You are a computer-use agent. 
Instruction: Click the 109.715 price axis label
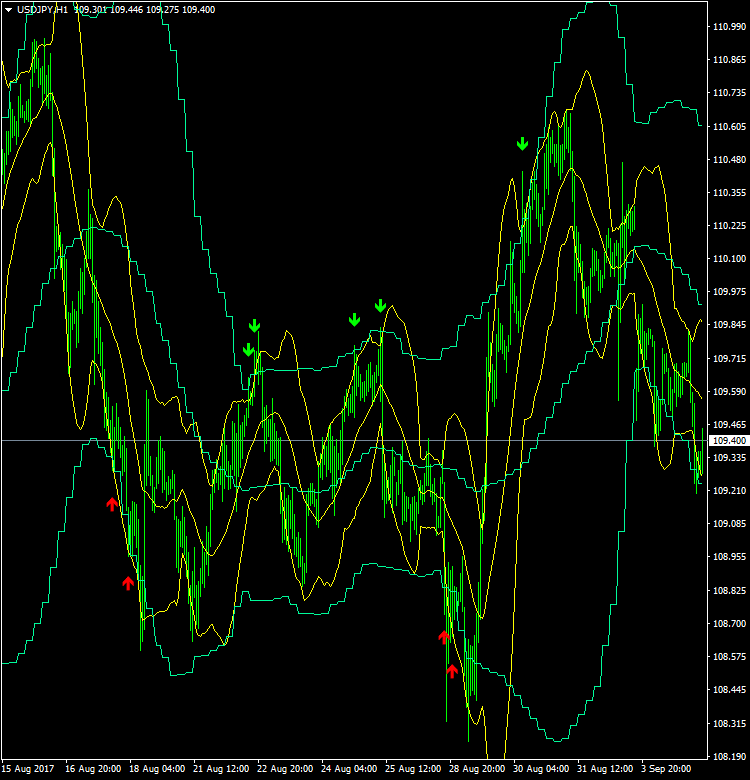pyautogui.click(x=729, y=358)
